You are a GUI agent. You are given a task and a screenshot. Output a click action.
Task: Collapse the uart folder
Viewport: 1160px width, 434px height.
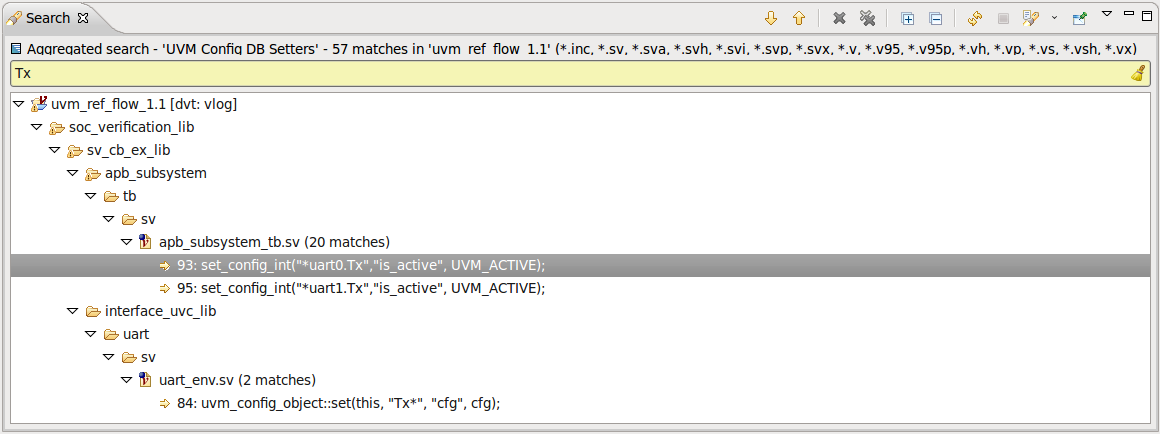[91, 334]
